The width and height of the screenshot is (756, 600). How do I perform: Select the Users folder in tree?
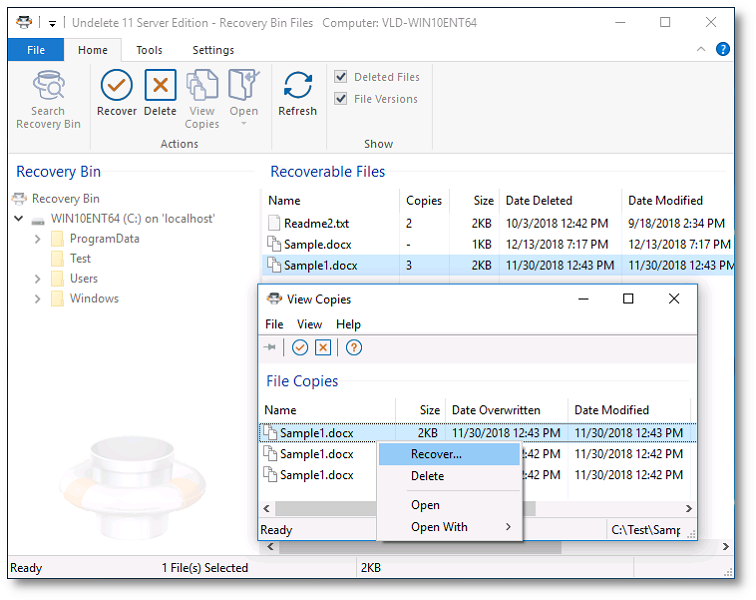point(83,279)
